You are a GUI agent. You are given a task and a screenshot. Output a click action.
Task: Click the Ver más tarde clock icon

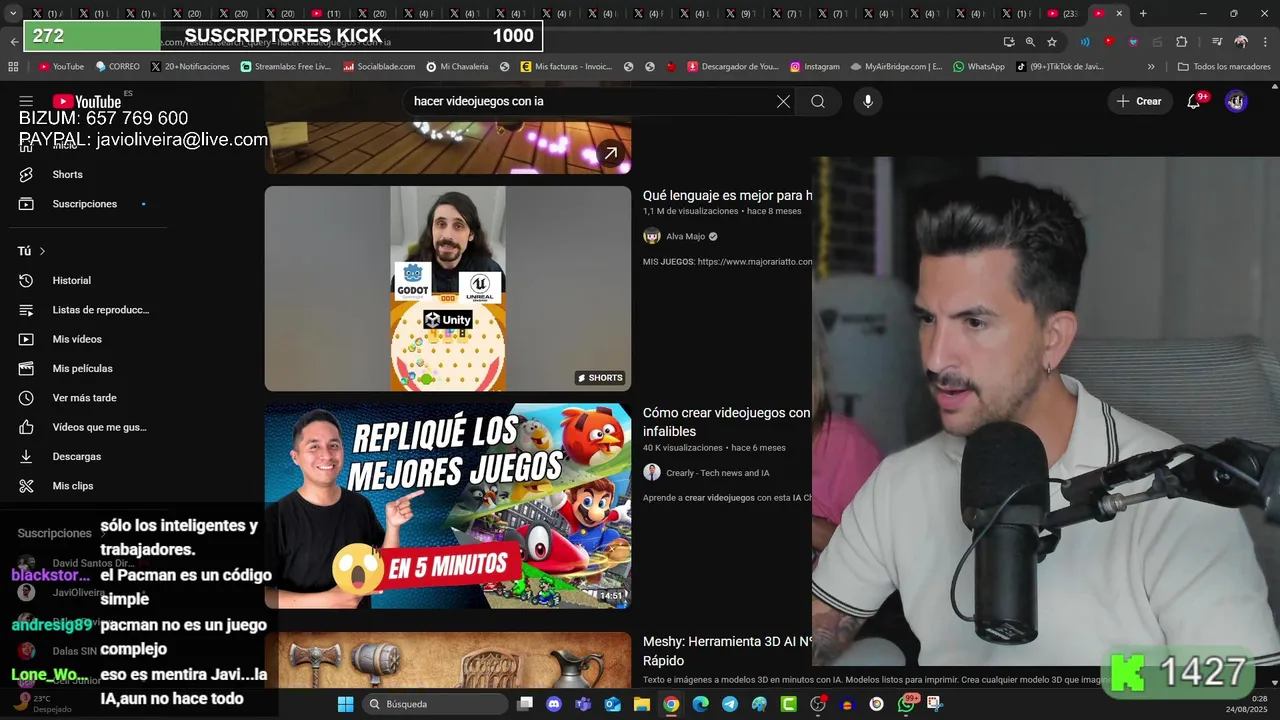[x=26, y=398]
